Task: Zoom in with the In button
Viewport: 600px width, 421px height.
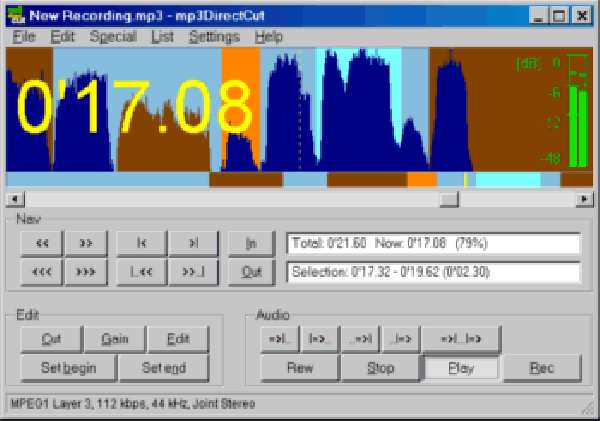Action: click(x=250, y=243)
